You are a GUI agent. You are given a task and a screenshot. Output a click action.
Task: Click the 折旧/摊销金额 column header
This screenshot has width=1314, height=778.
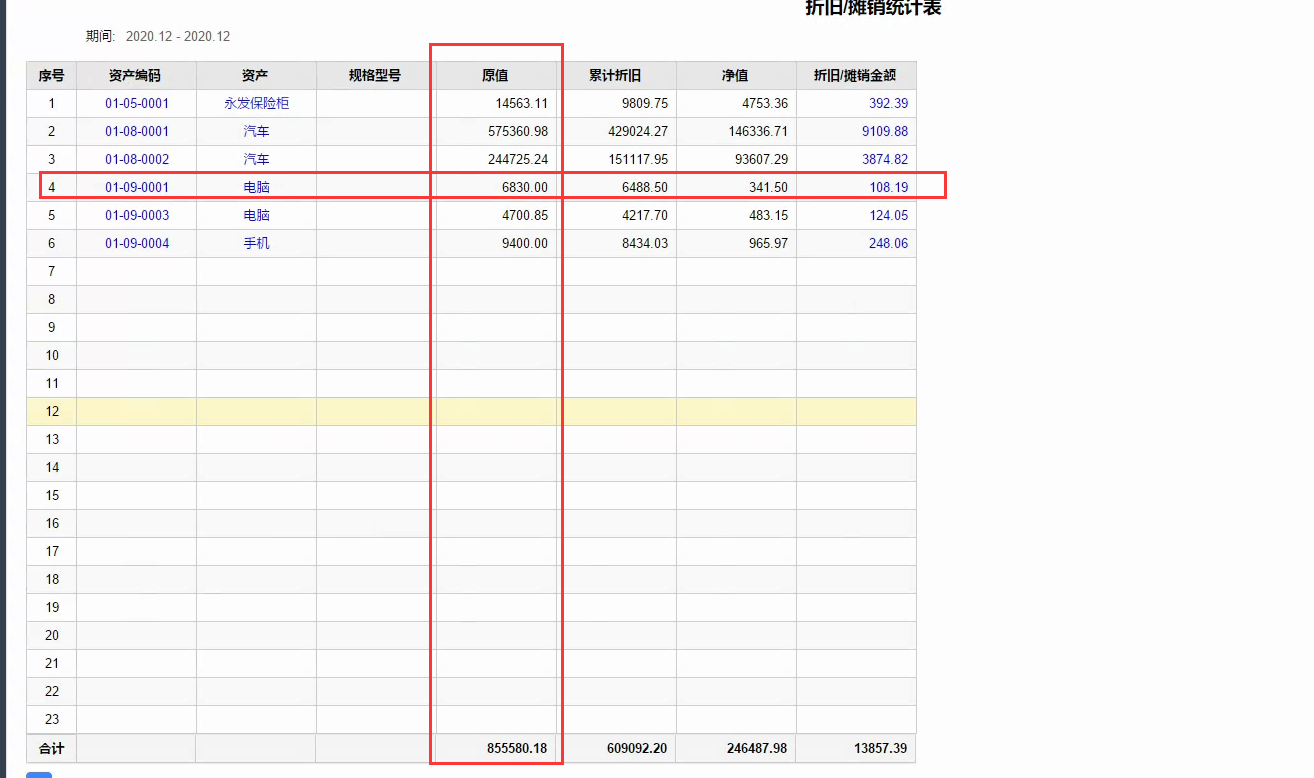pos(856,76)
